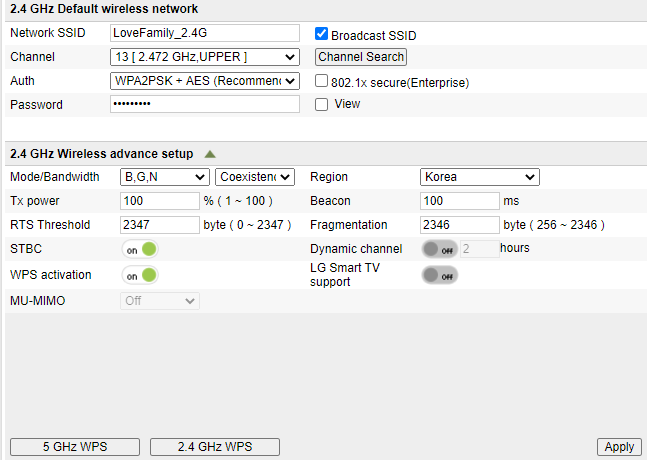648x460 pixels.
Task: Click the % ( 1 ~ 100 ) range text
Action: 238,201
